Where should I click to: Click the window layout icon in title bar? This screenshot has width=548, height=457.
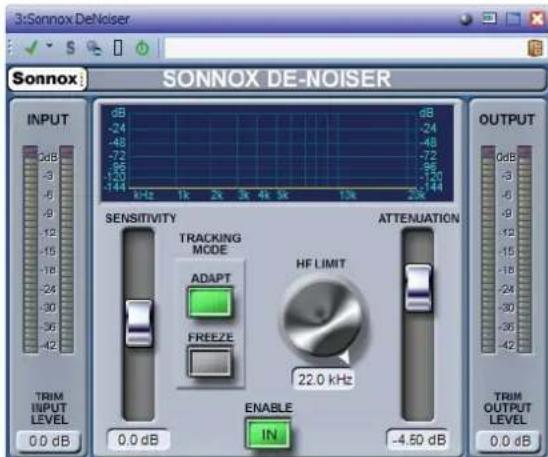click(x=489, y=18)
